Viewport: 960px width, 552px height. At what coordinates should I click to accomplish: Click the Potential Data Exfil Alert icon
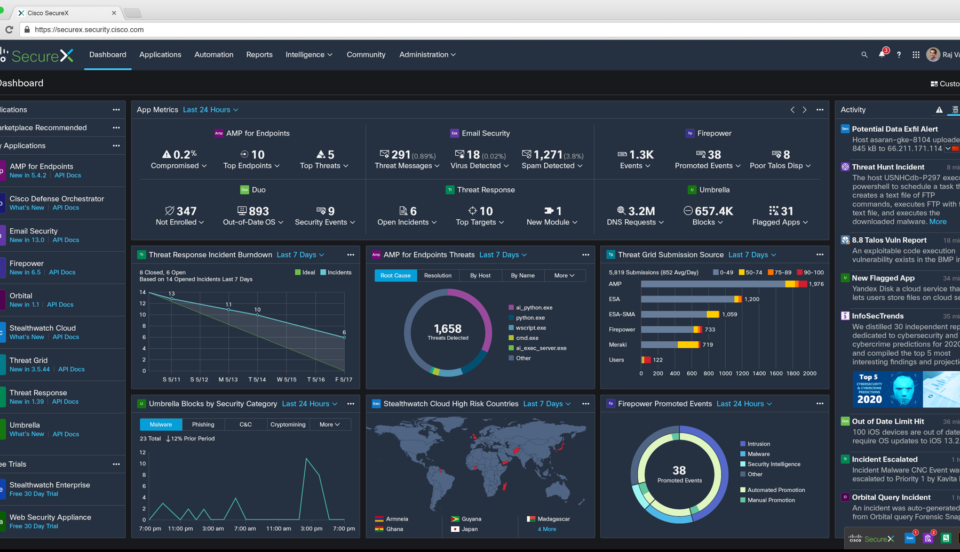click(845, 129)
